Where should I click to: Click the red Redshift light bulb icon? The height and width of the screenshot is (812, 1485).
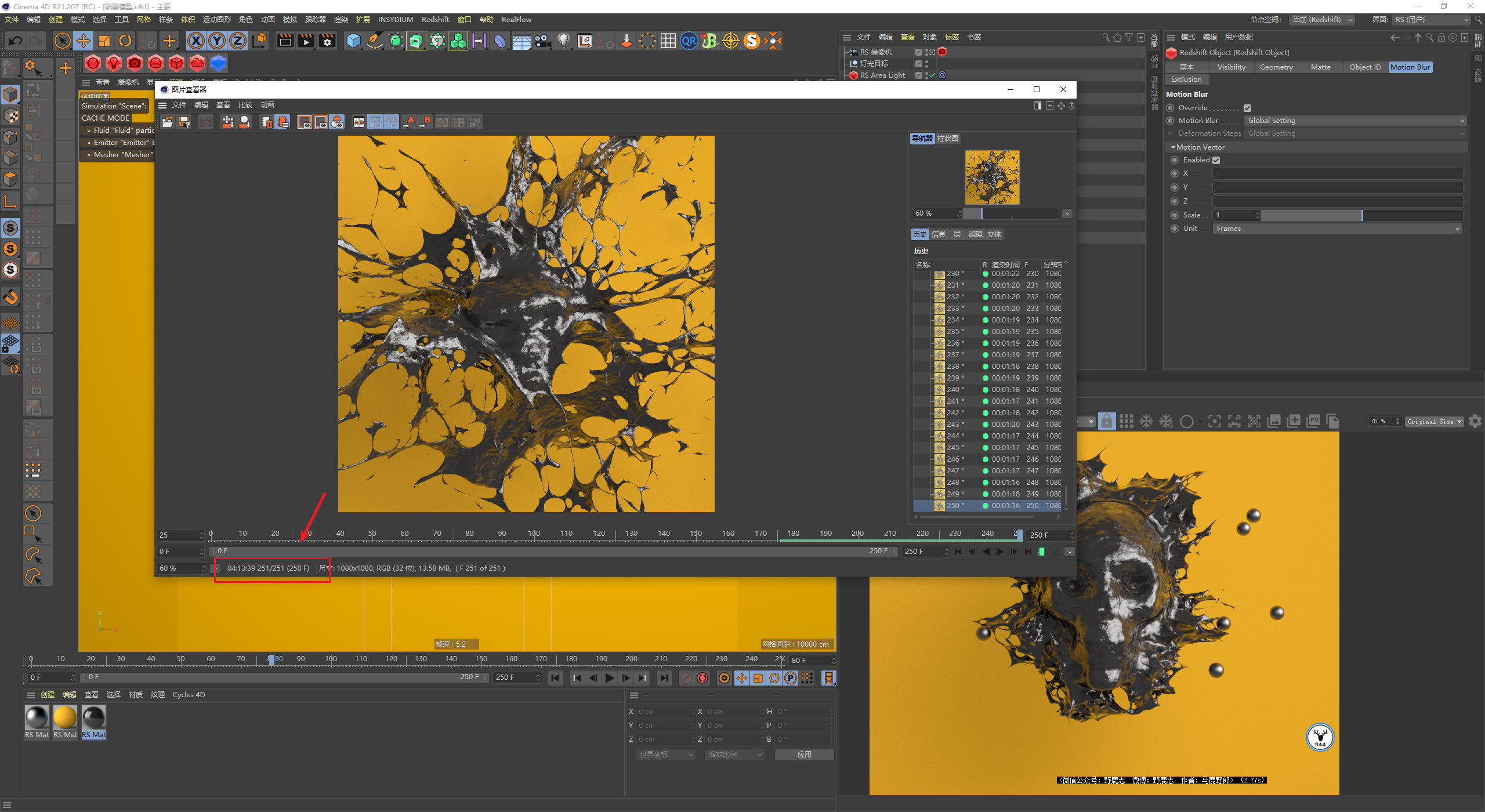pos(114,63)
